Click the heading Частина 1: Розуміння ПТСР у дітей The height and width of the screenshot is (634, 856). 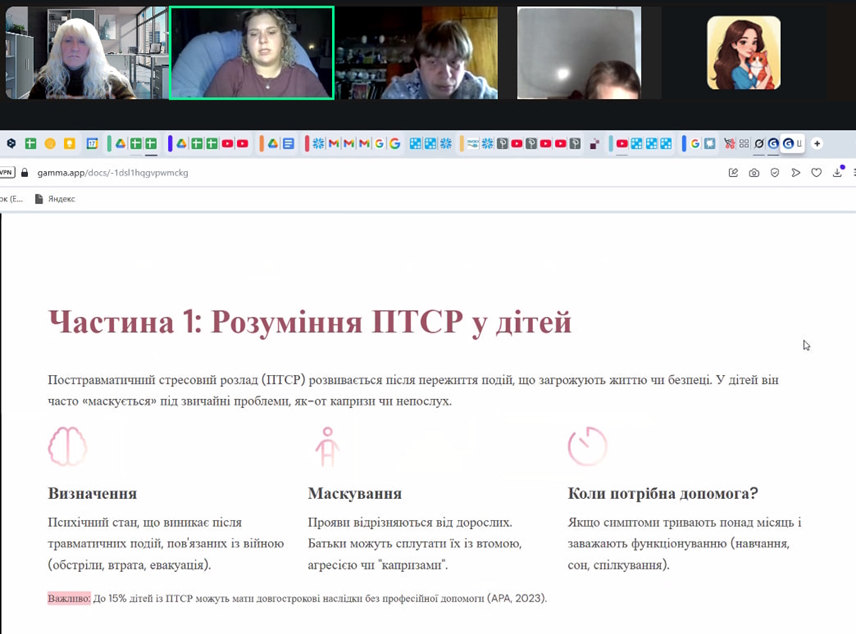click(309, 322)
